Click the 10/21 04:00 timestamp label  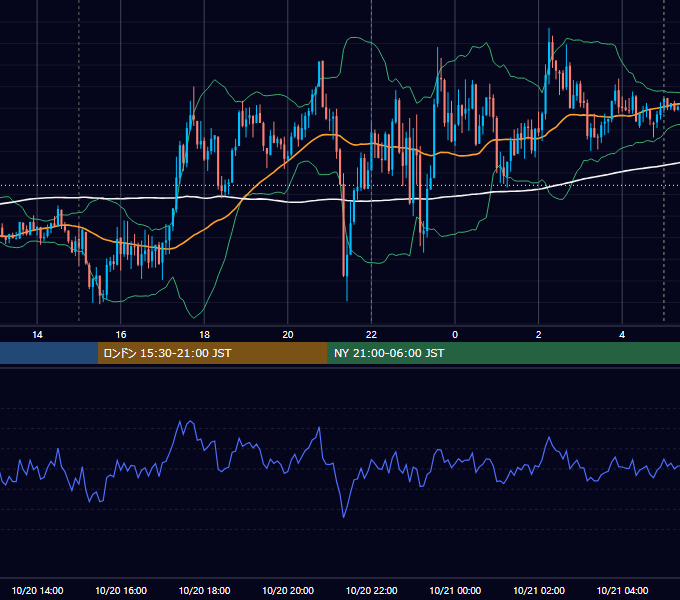coord(622,590)
